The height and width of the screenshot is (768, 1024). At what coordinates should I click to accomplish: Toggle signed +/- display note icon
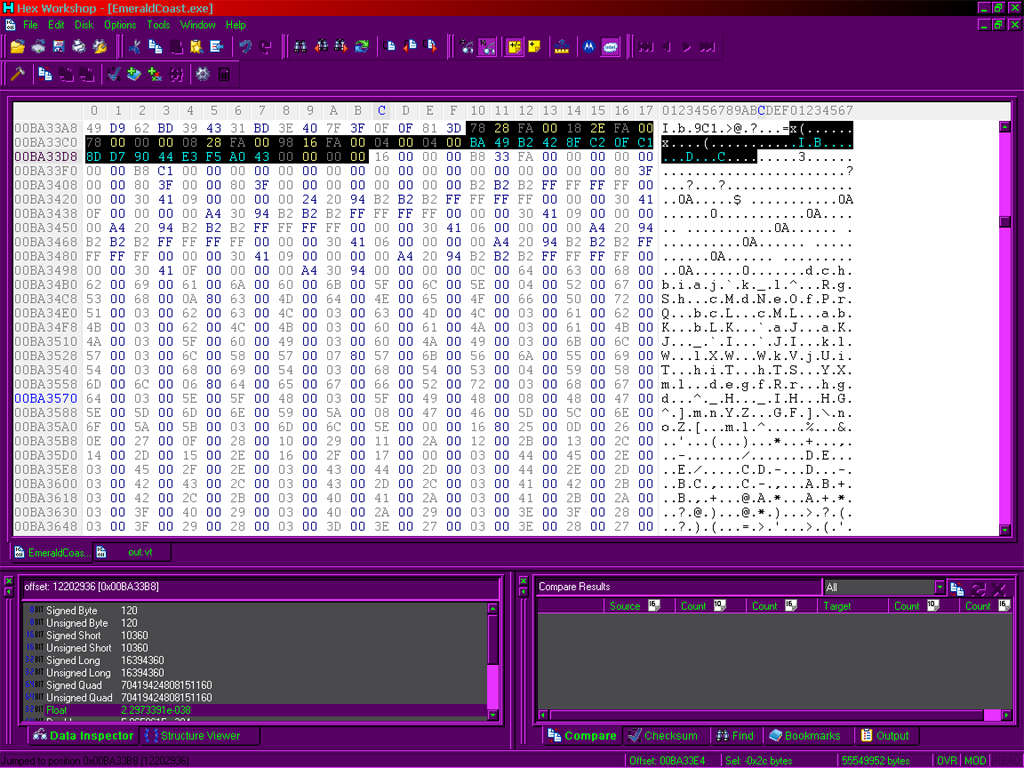tap(515, 47)
